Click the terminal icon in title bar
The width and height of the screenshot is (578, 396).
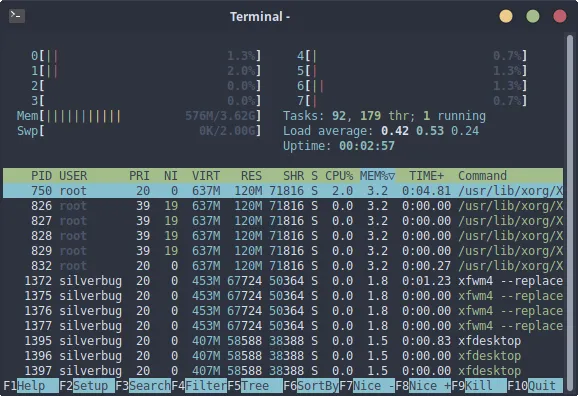point(17,16)
